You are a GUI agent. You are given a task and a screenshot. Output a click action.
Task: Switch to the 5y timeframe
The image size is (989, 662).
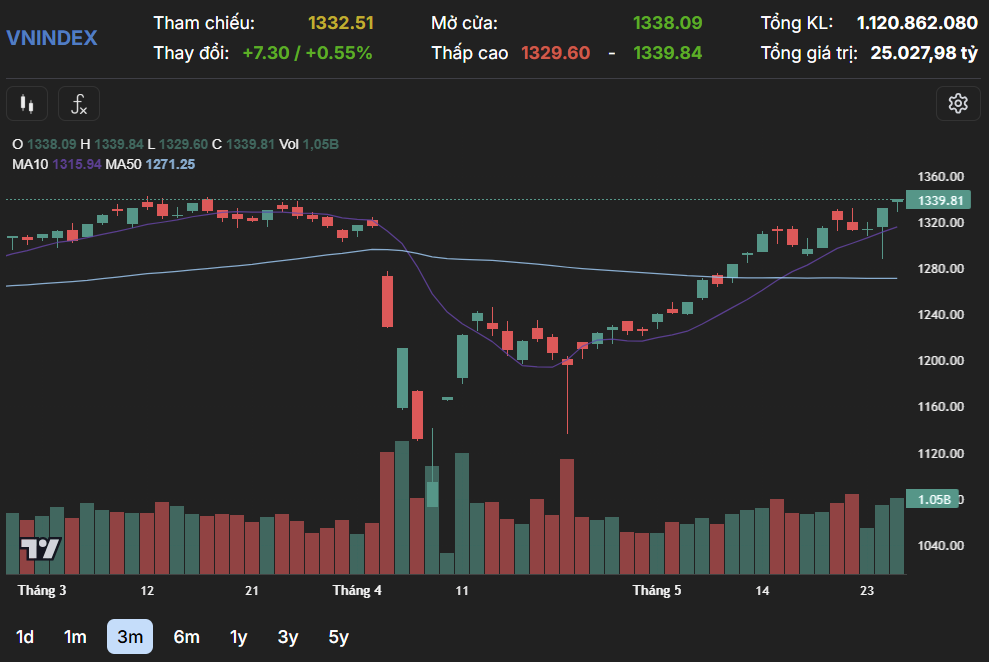tap(338, 637)
